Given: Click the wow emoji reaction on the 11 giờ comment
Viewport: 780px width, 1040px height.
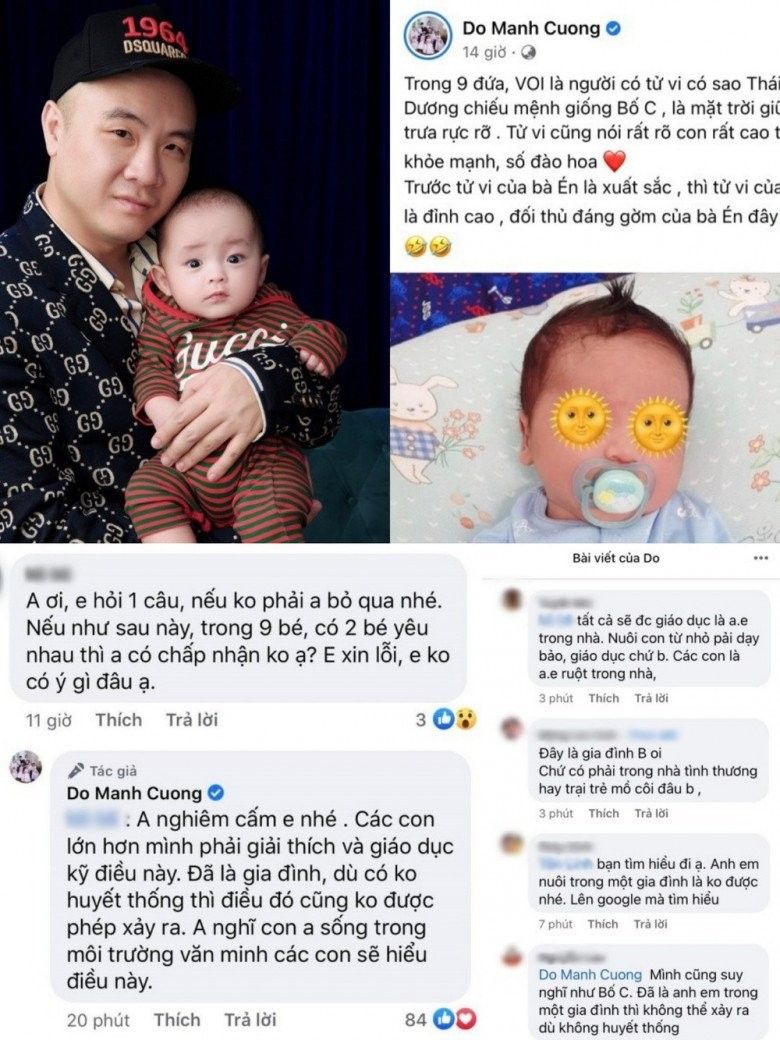Looking at the screenshot, I should 466,719.
